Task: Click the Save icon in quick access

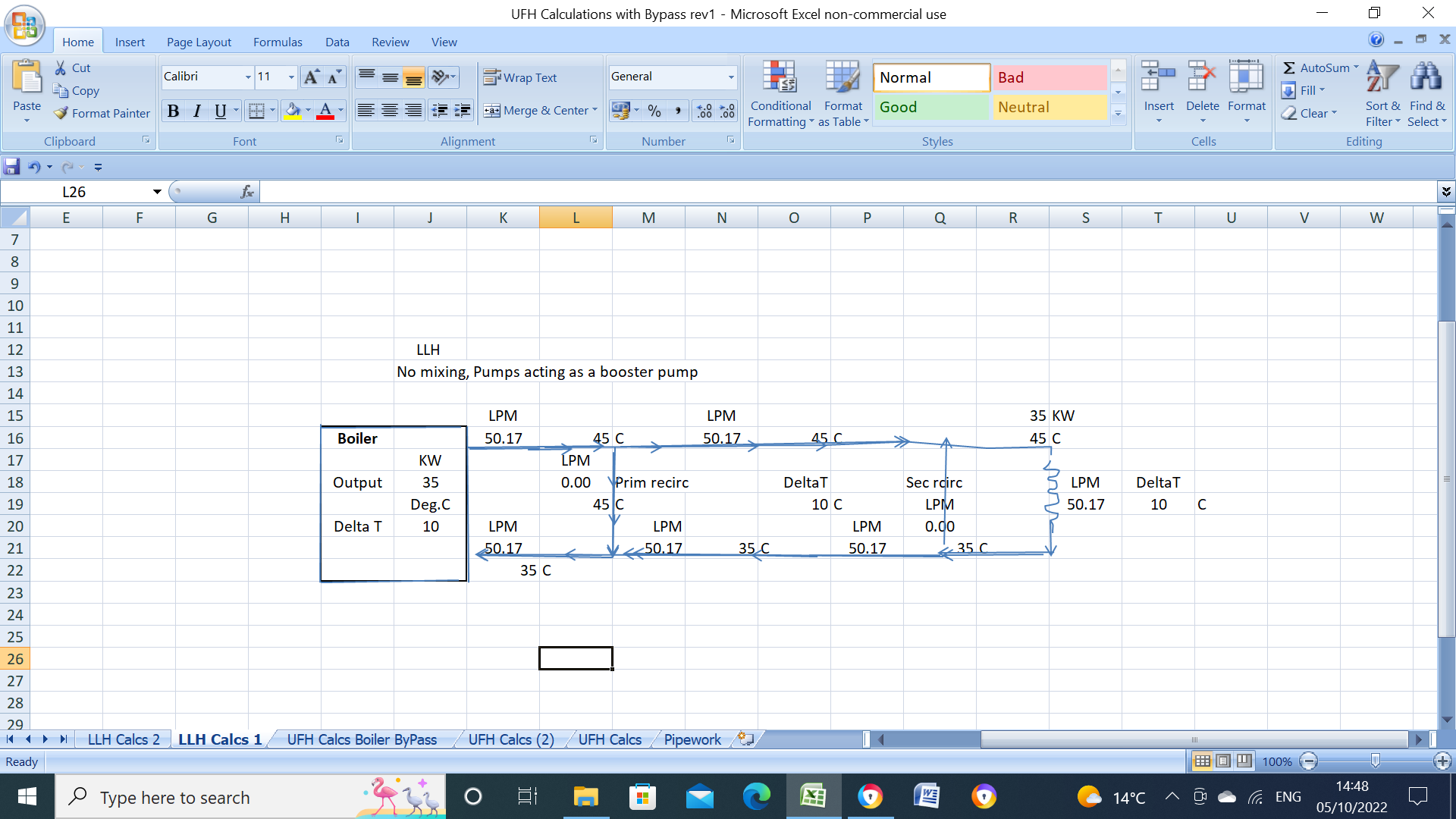Action: 11,167
